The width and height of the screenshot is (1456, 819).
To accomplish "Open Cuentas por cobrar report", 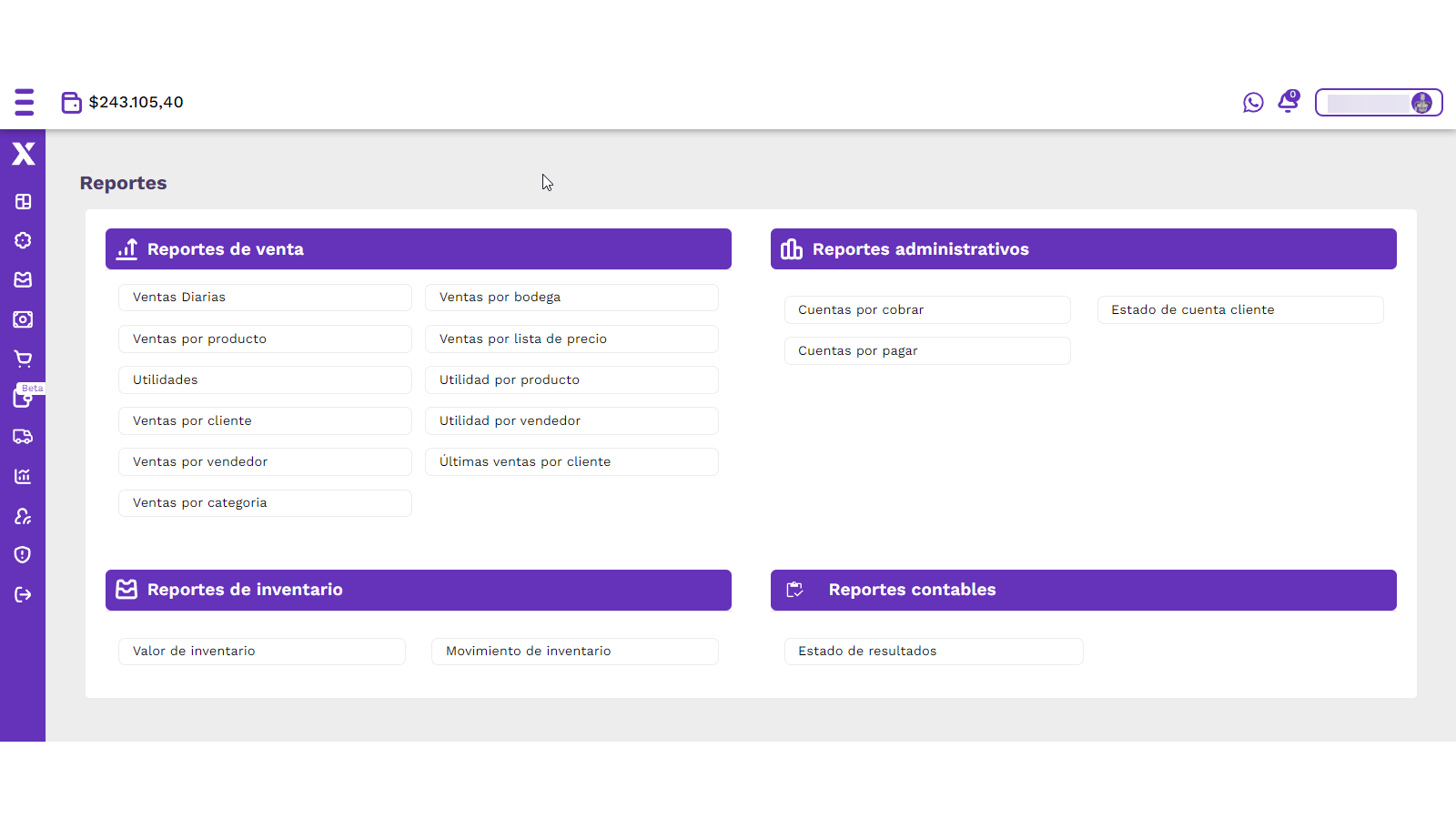I will click(927, 309).
